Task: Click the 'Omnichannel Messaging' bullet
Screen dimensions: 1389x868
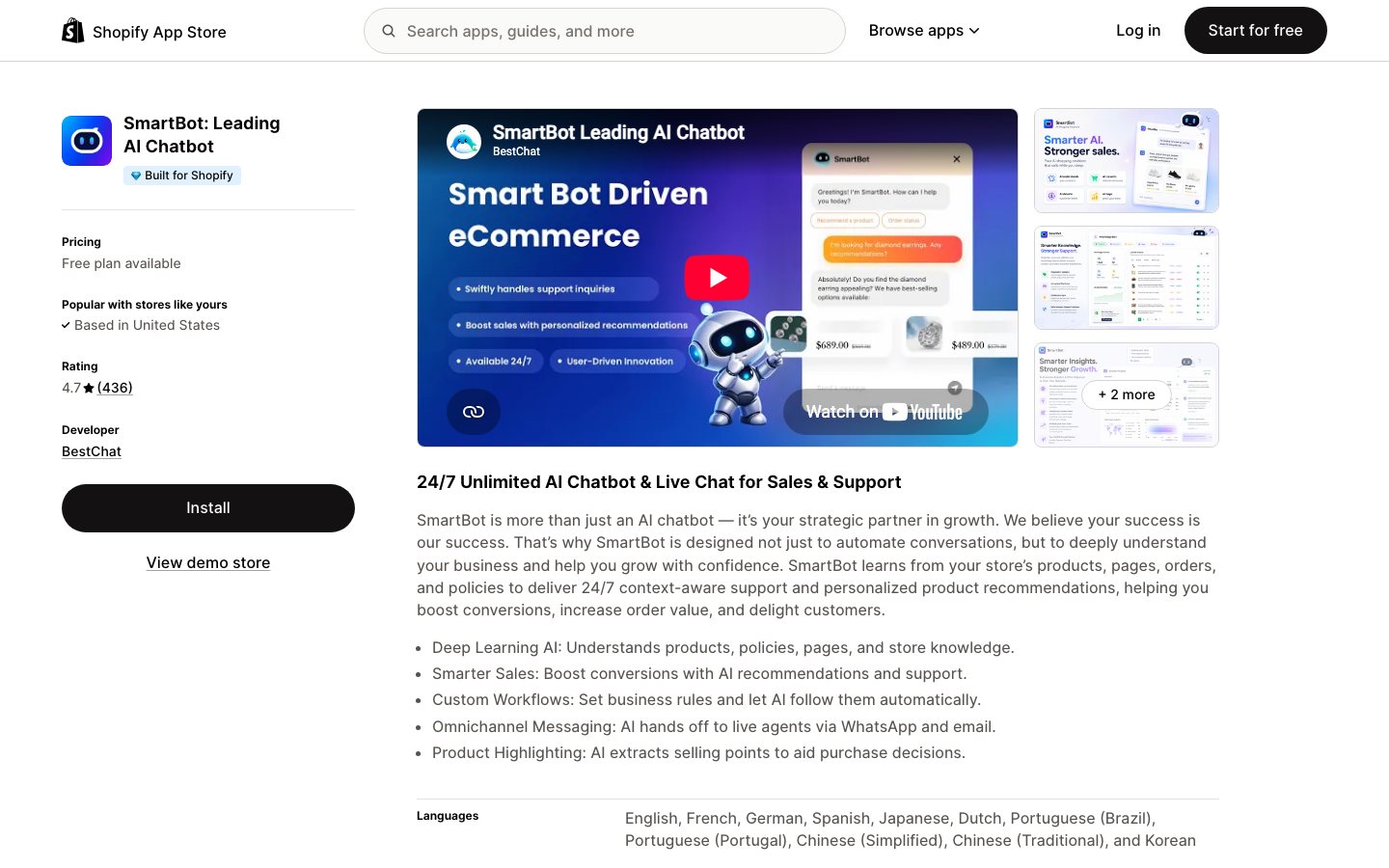Action: pyautogui.click(x=714, y=727)
